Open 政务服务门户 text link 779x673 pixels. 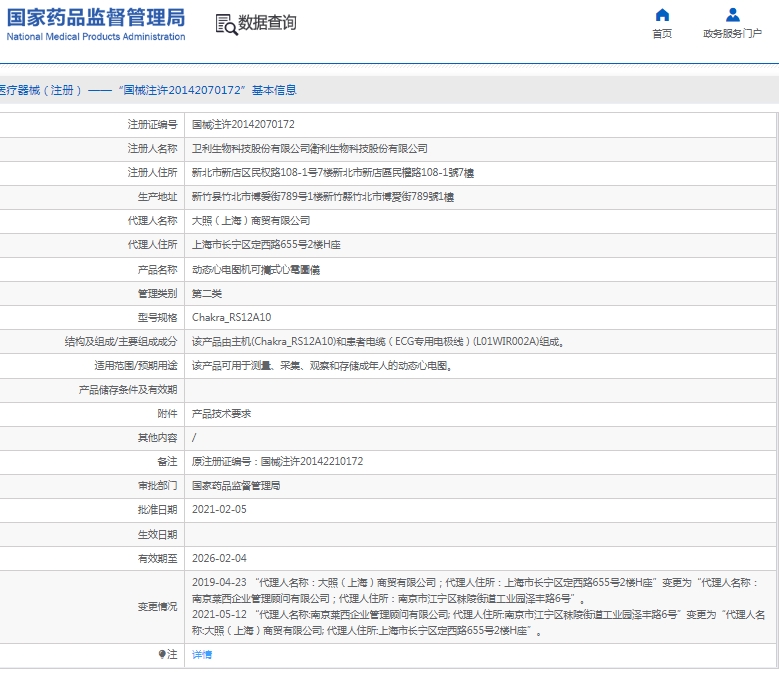click(x=732, y=33)
